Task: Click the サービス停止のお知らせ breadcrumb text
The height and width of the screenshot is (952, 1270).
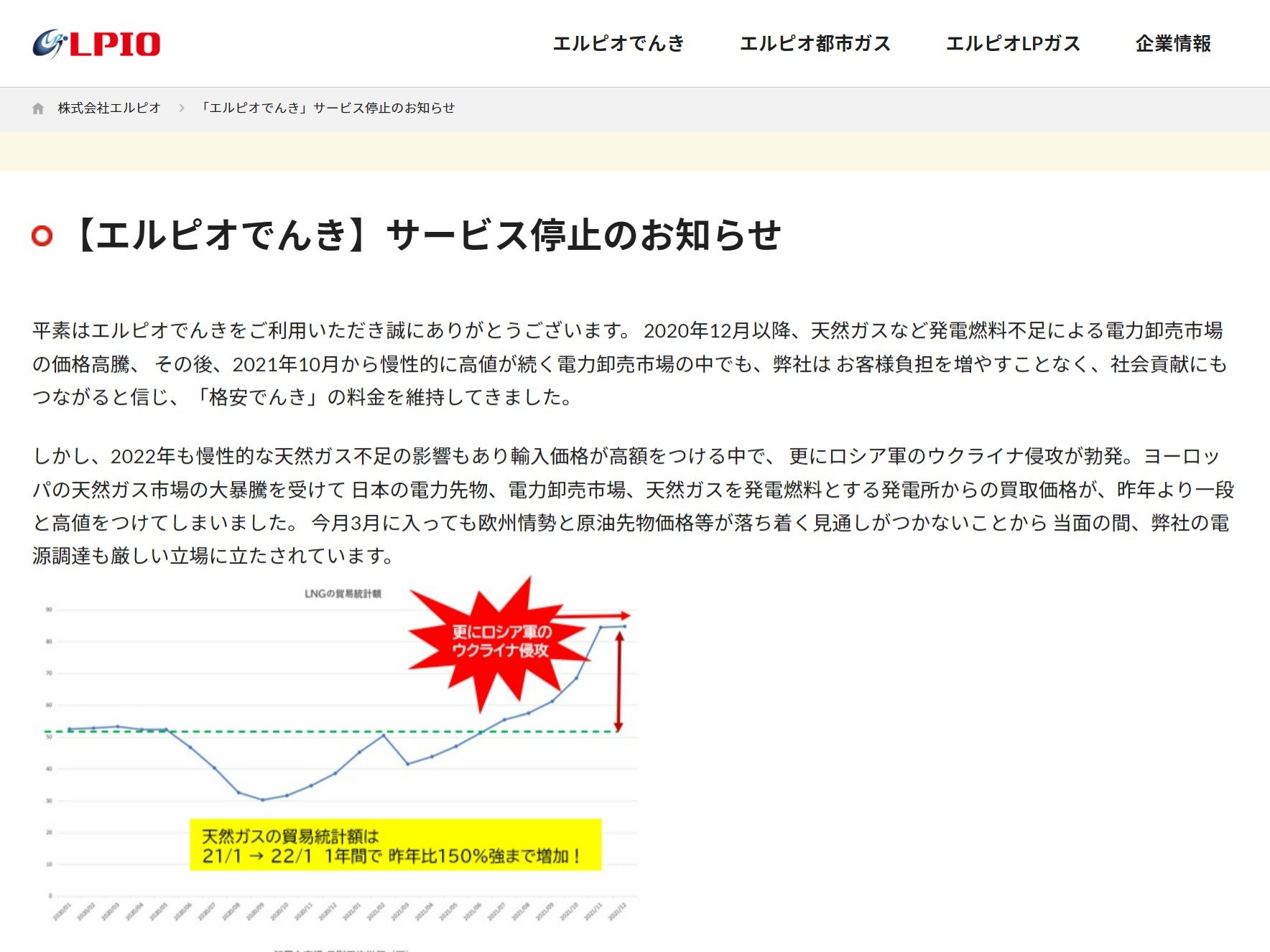Action: point(327,108)
